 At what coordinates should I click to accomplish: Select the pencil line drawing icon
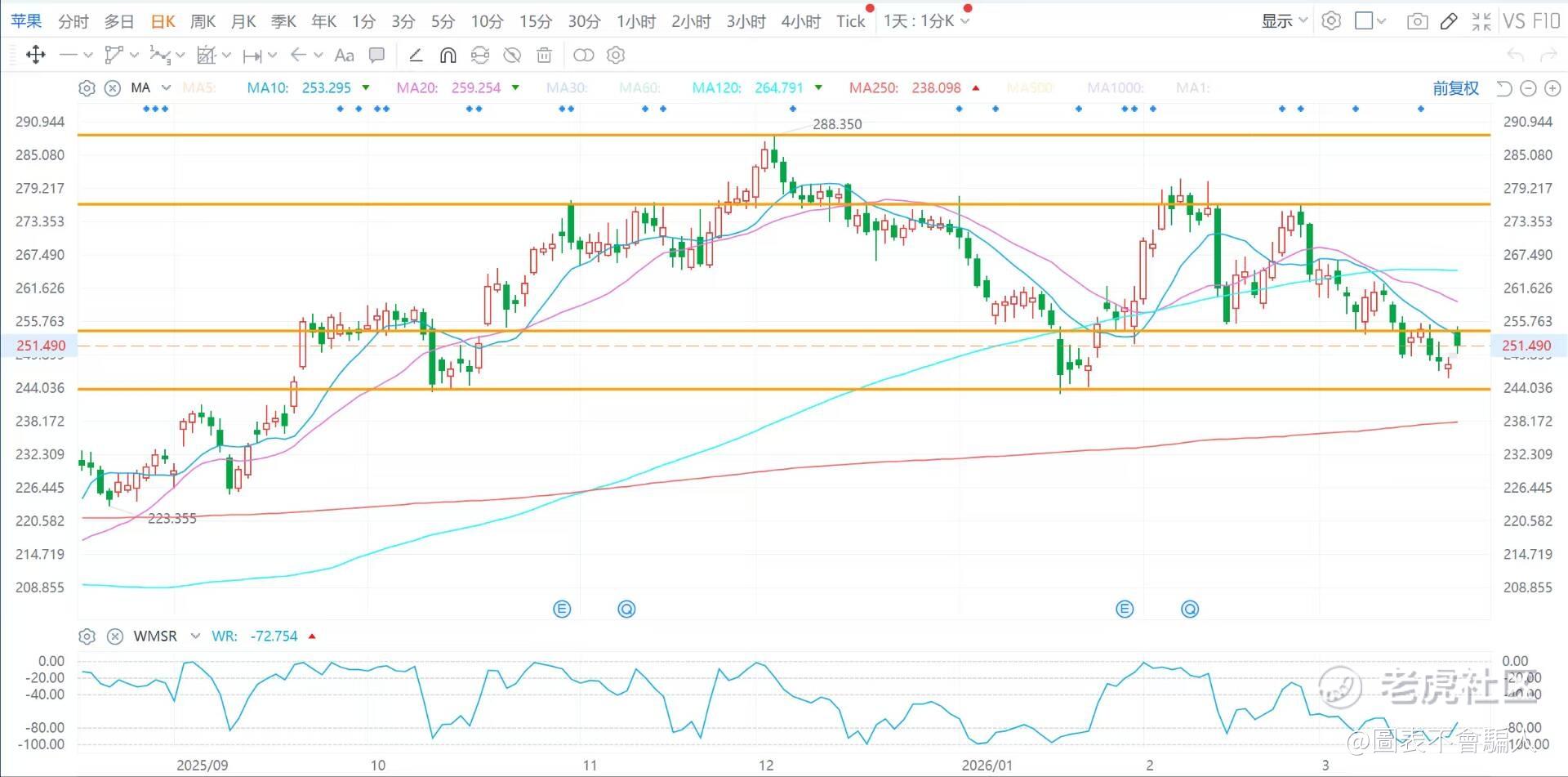(x=416, y=55)
